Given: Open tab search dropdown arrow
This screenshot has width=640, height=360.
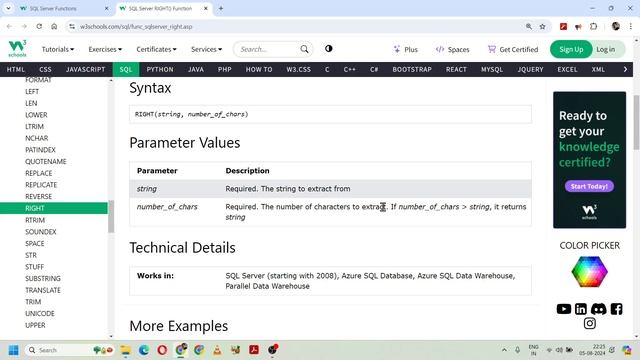Looking at the screenshot, I should (x=8, y=8).
